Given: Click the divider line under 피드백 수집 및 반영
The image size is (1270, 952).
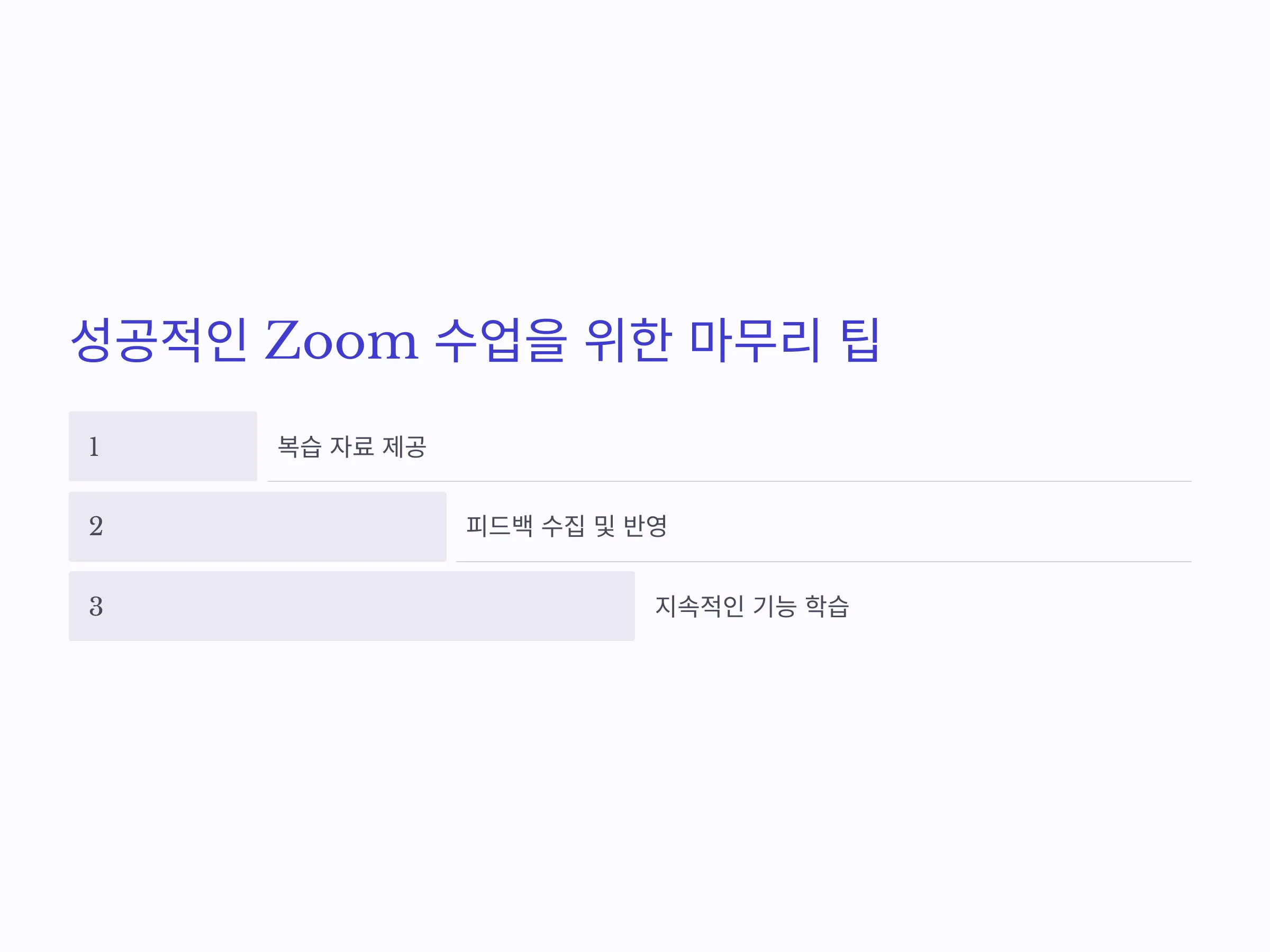Looking at the screenshot, I should [x=824, y=561].
